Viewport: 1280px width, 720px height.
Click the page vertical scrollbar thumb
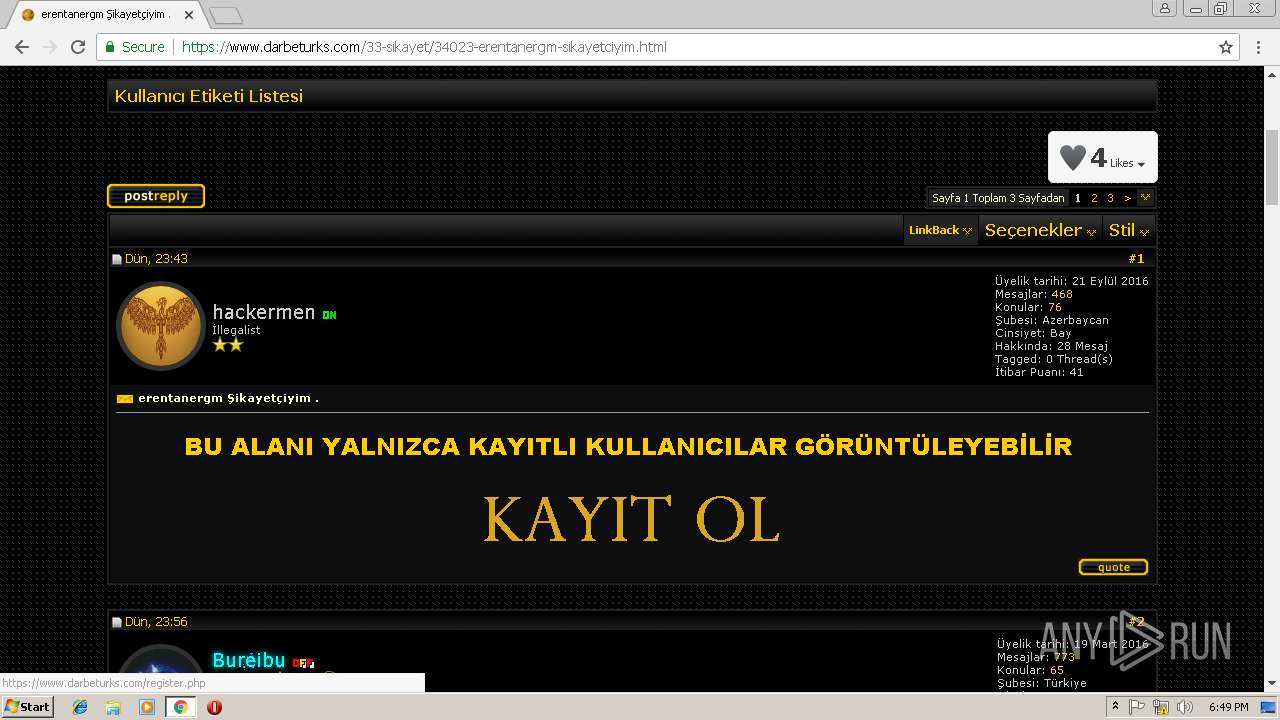click(x=1272, y=166)
